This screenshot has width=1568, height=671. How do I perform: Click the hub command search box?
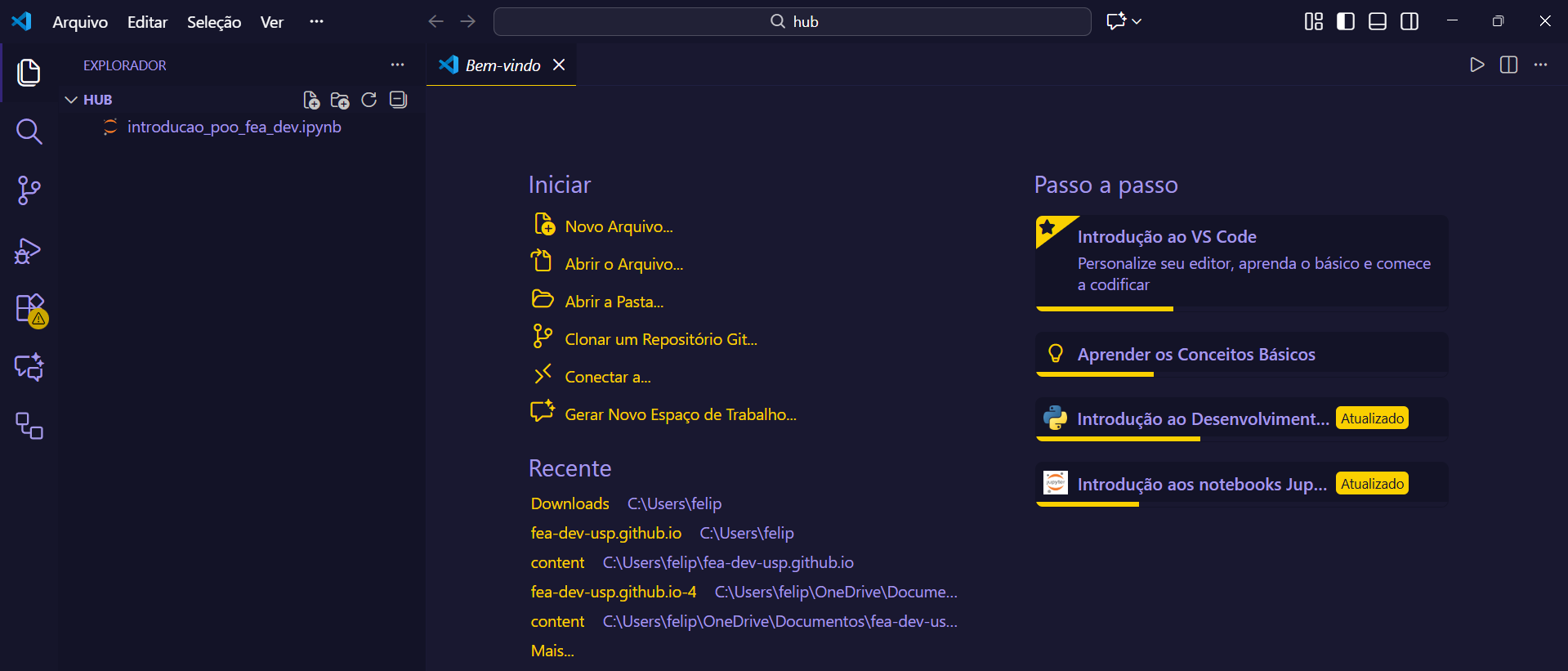(792, 21)
